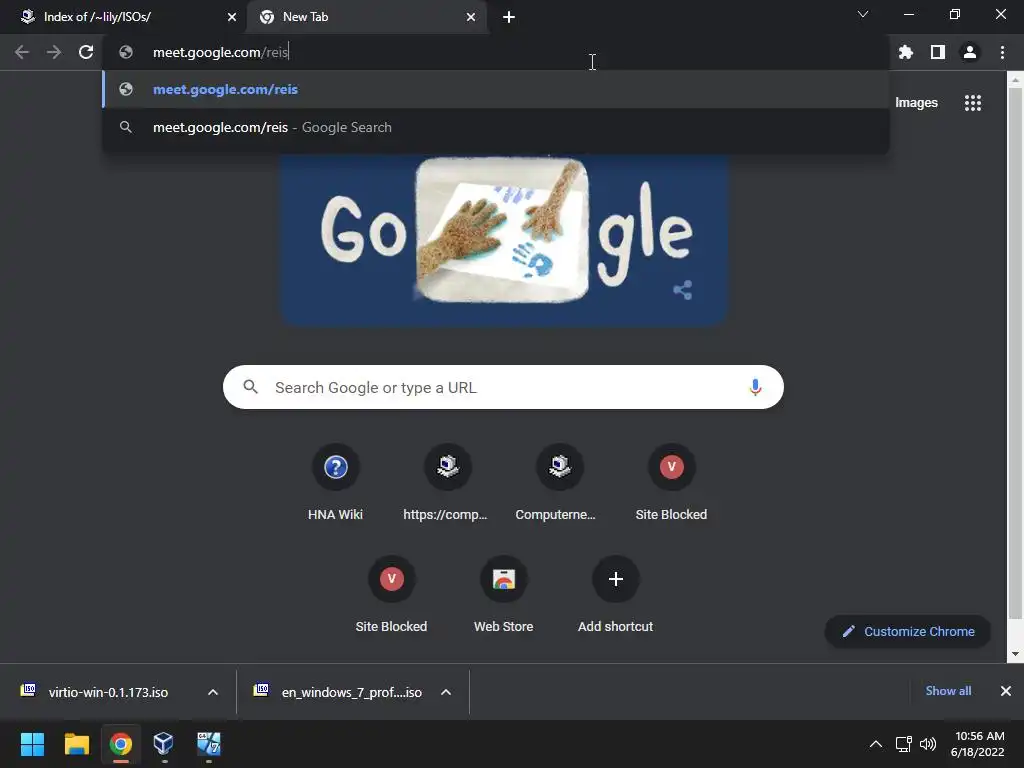Open the profile avatar menu

[970, 52]
